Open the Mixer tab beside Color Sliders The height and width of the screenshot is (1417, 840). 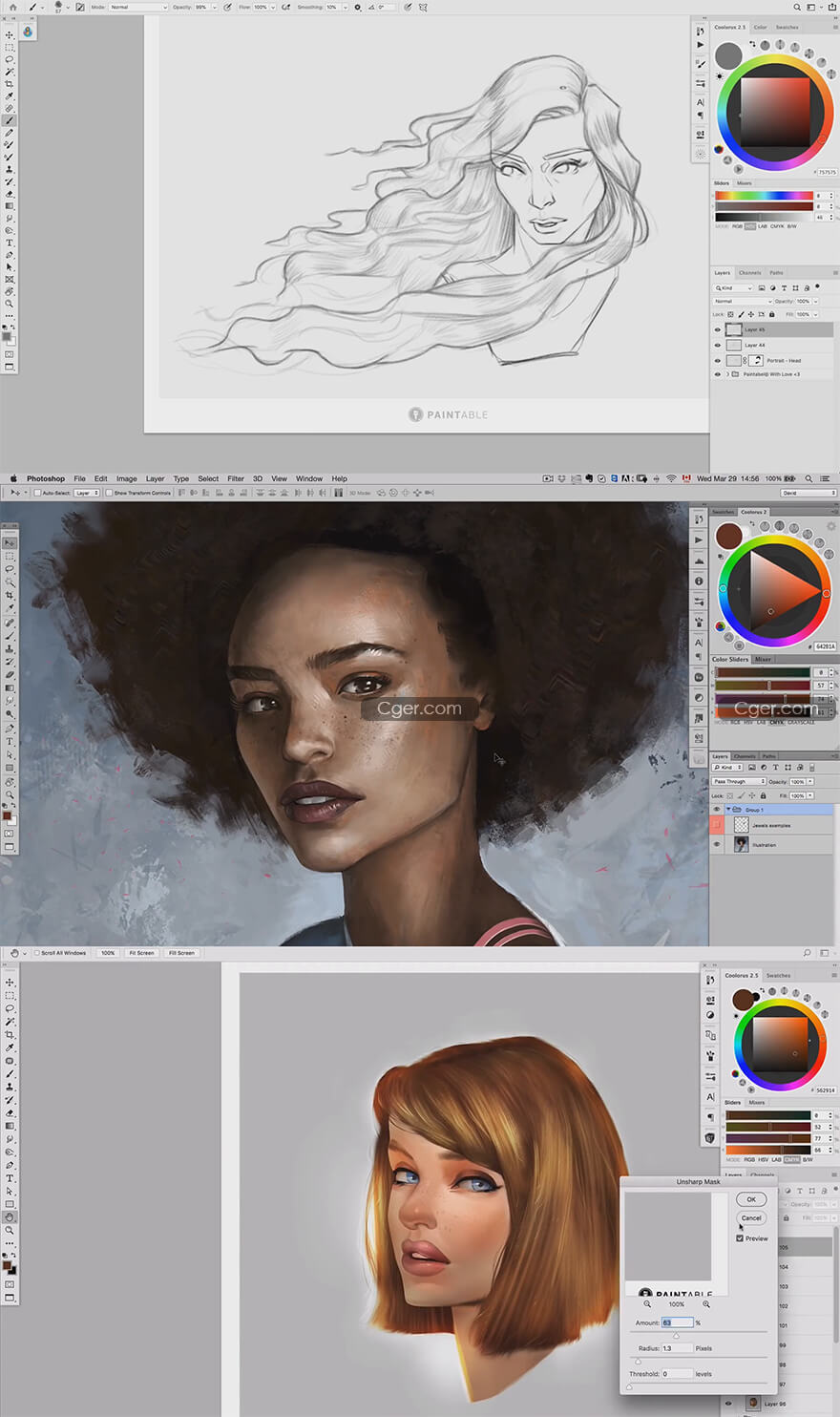click(x=763, y=659)
